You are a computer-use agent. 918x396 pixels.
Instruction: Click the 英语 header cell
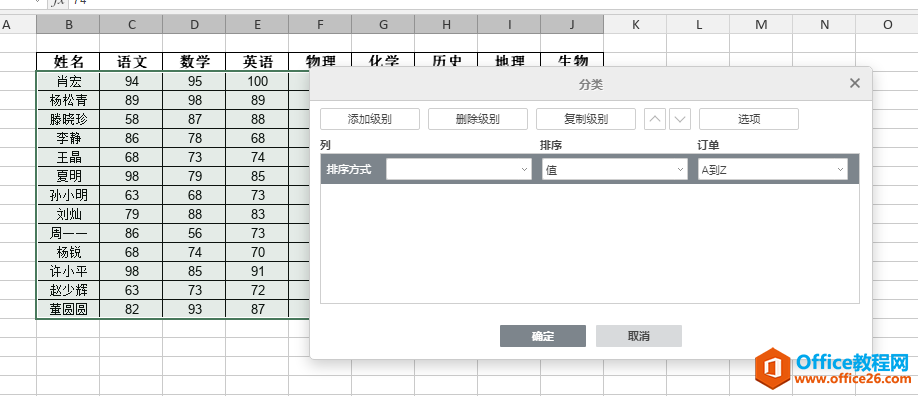tap(258, 62)
